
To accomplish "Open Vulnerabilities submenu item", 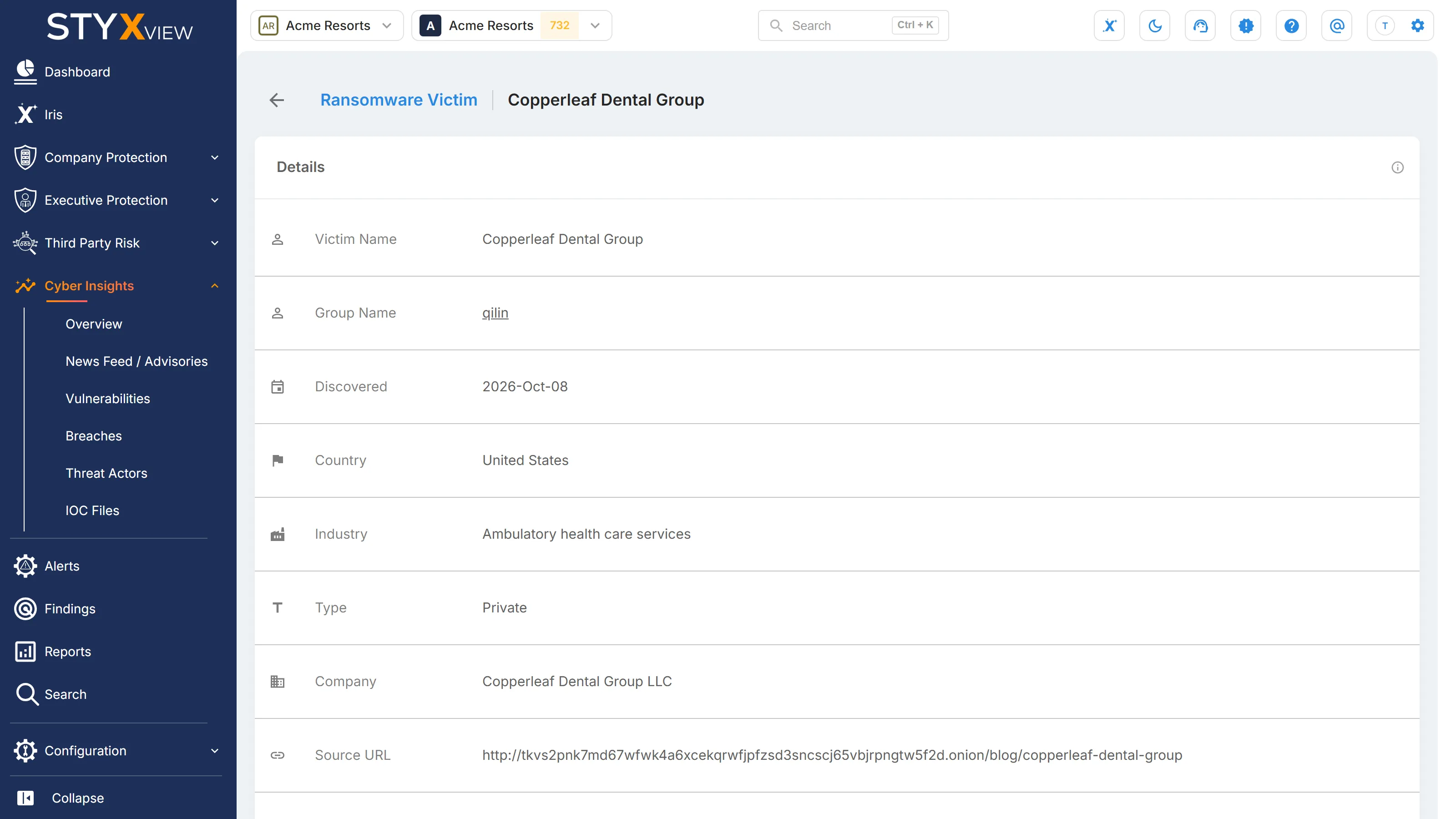I will (107, 399).
